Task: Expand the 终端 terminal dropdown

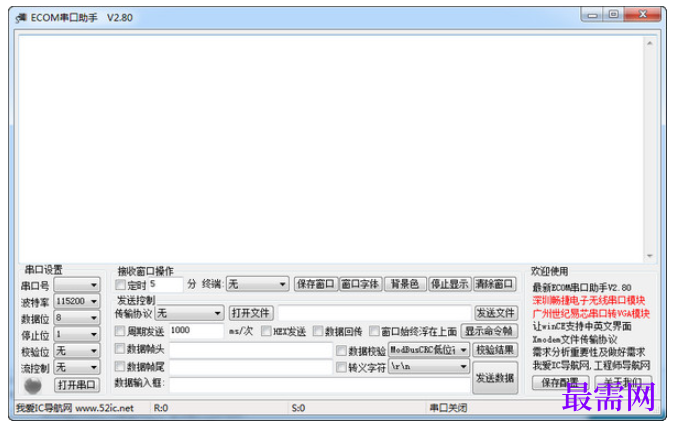Action: 257,284
